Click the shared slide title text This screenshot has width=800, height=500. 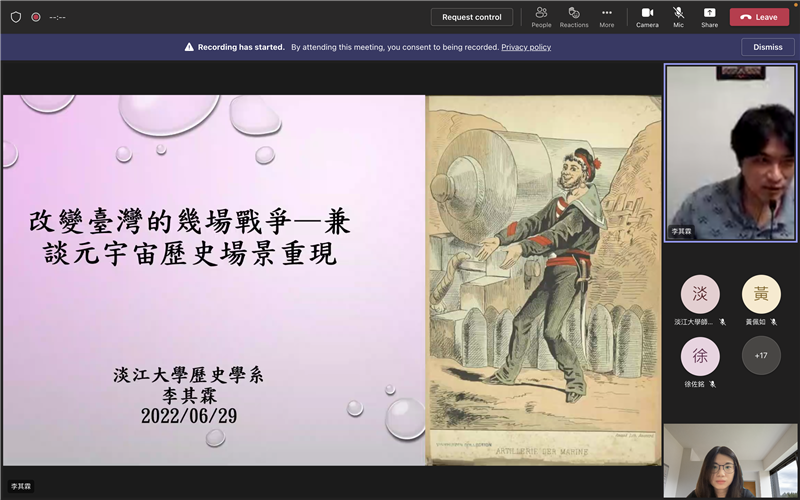tap(190, 238)
